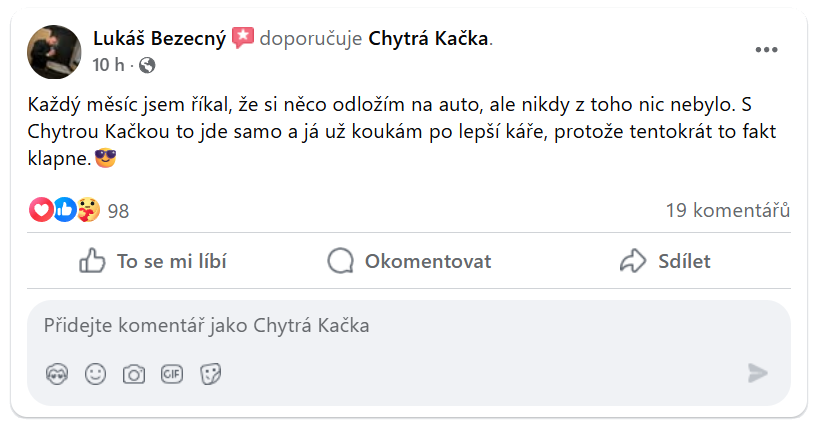Click Lukáš Bezecný's profile picture
The height and width of the screenshot is (430, 822).
click(55, 51)
